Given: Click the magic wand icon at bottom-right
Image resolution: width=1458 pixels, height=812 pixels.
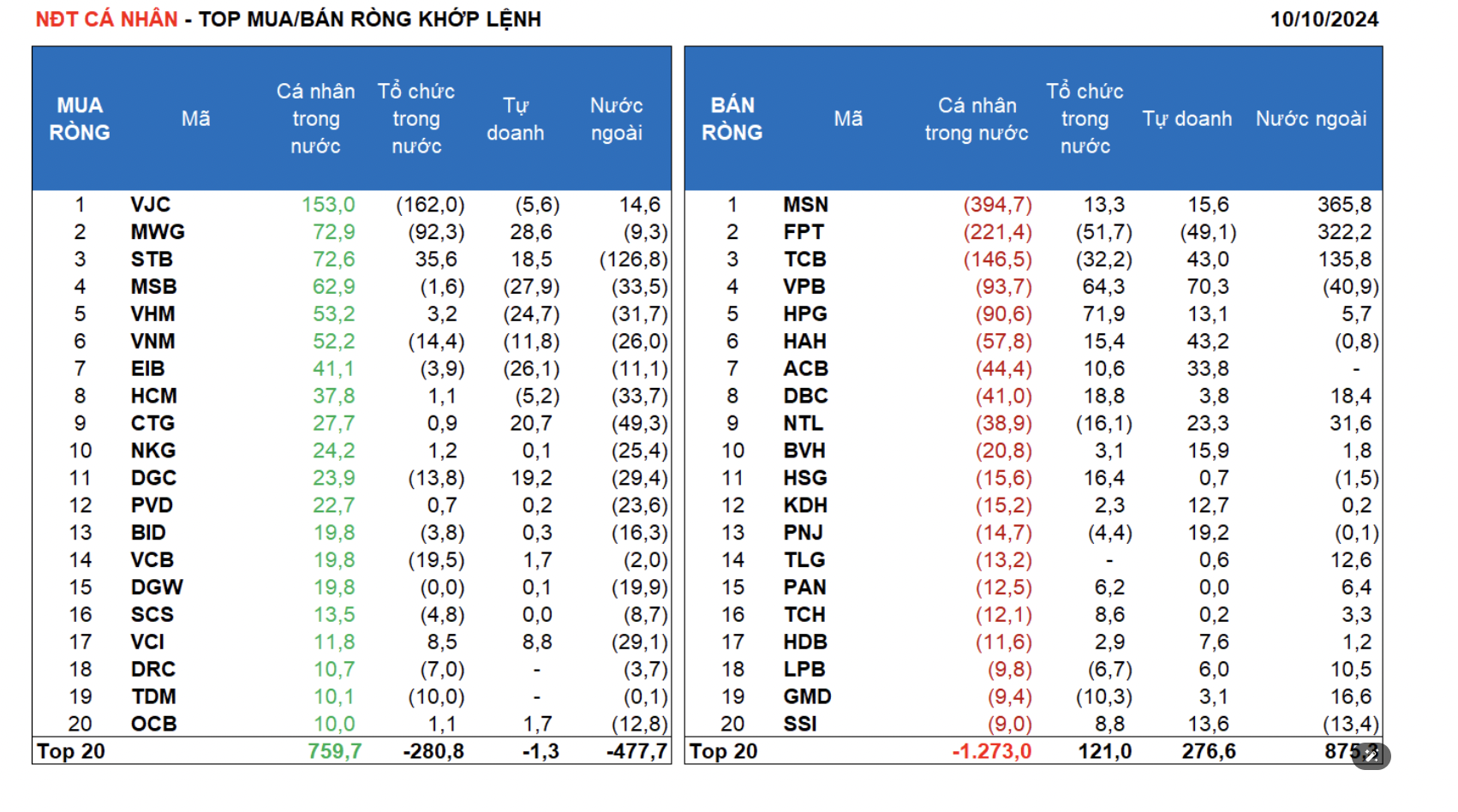Looking at the screenshot, I should pos(1371,755).
